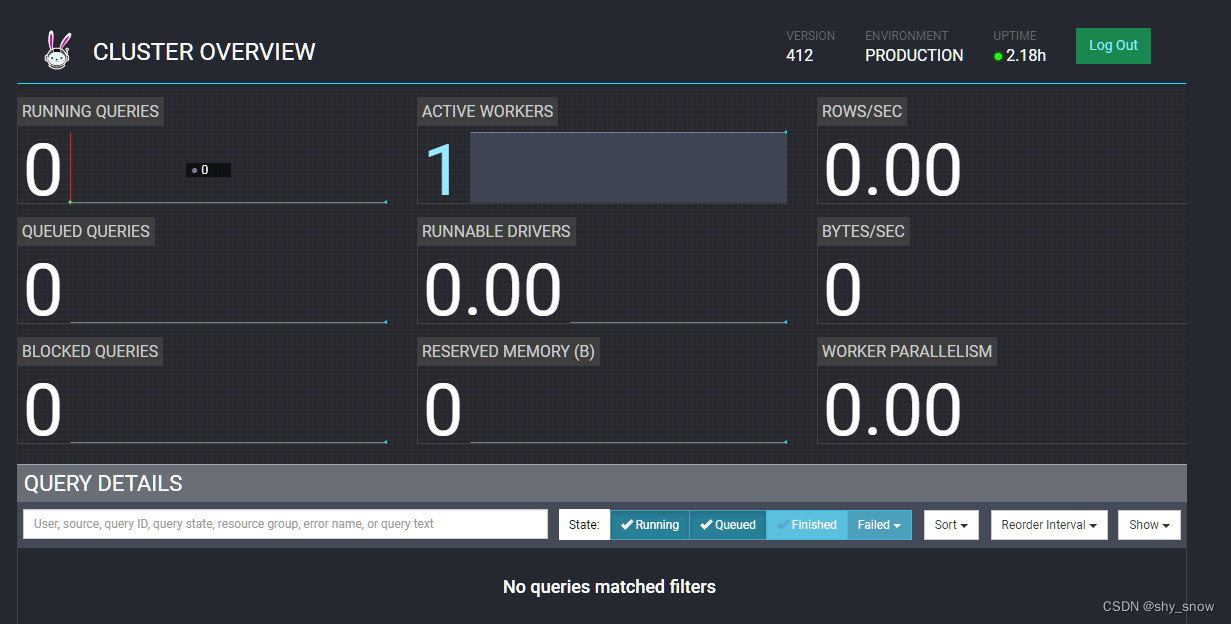Click the RESERVED MEMORY (B) label
Image resolution: width=1231 pixels, height=624 pixels.
tap(508, 351)
